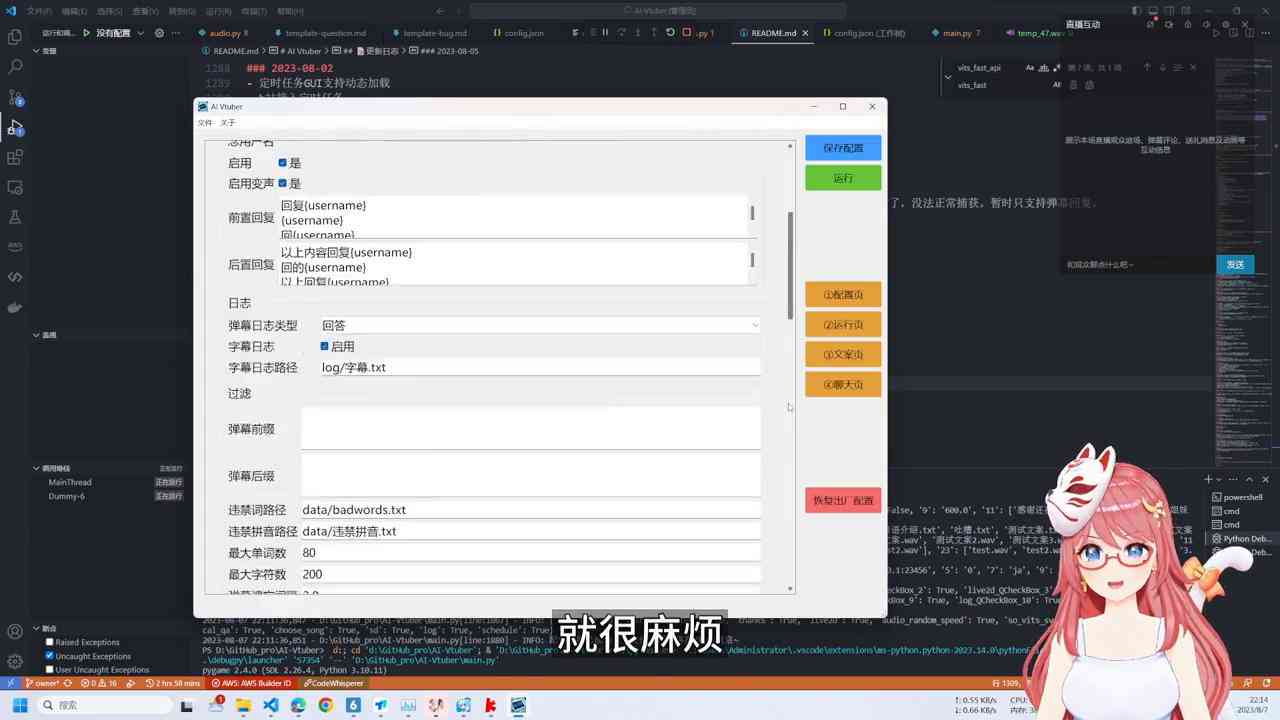The image size is (1280, 720).
Task: Open Remote Explorer icon in activity bar
Action: (x=15, y=187)
